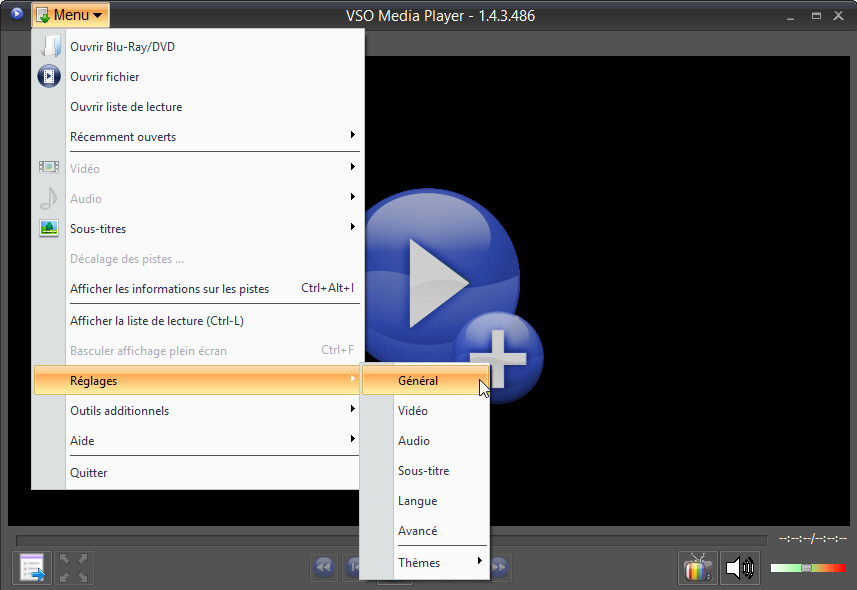Image resolution: width=857 pixels, height=590 pixels.
Task: Expand Récemment ouverts submenu
Action: pos(198,137)
